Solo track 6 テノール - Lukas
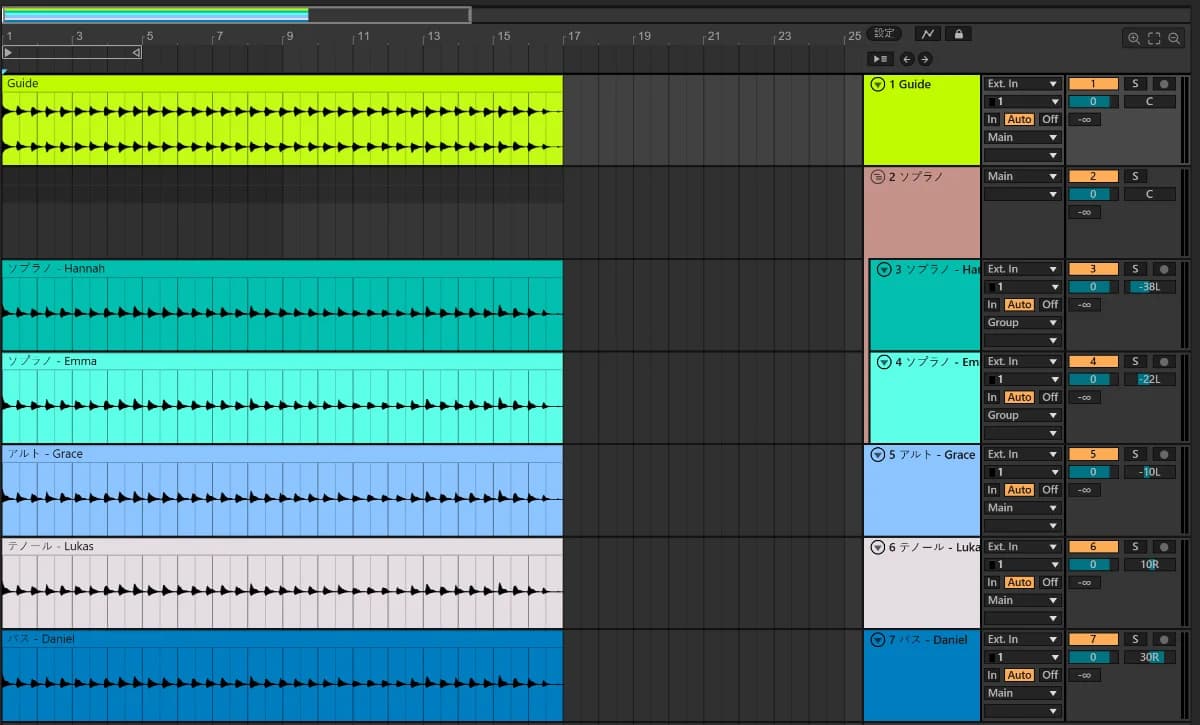Screen dimensions: 1200x725 1135,547
